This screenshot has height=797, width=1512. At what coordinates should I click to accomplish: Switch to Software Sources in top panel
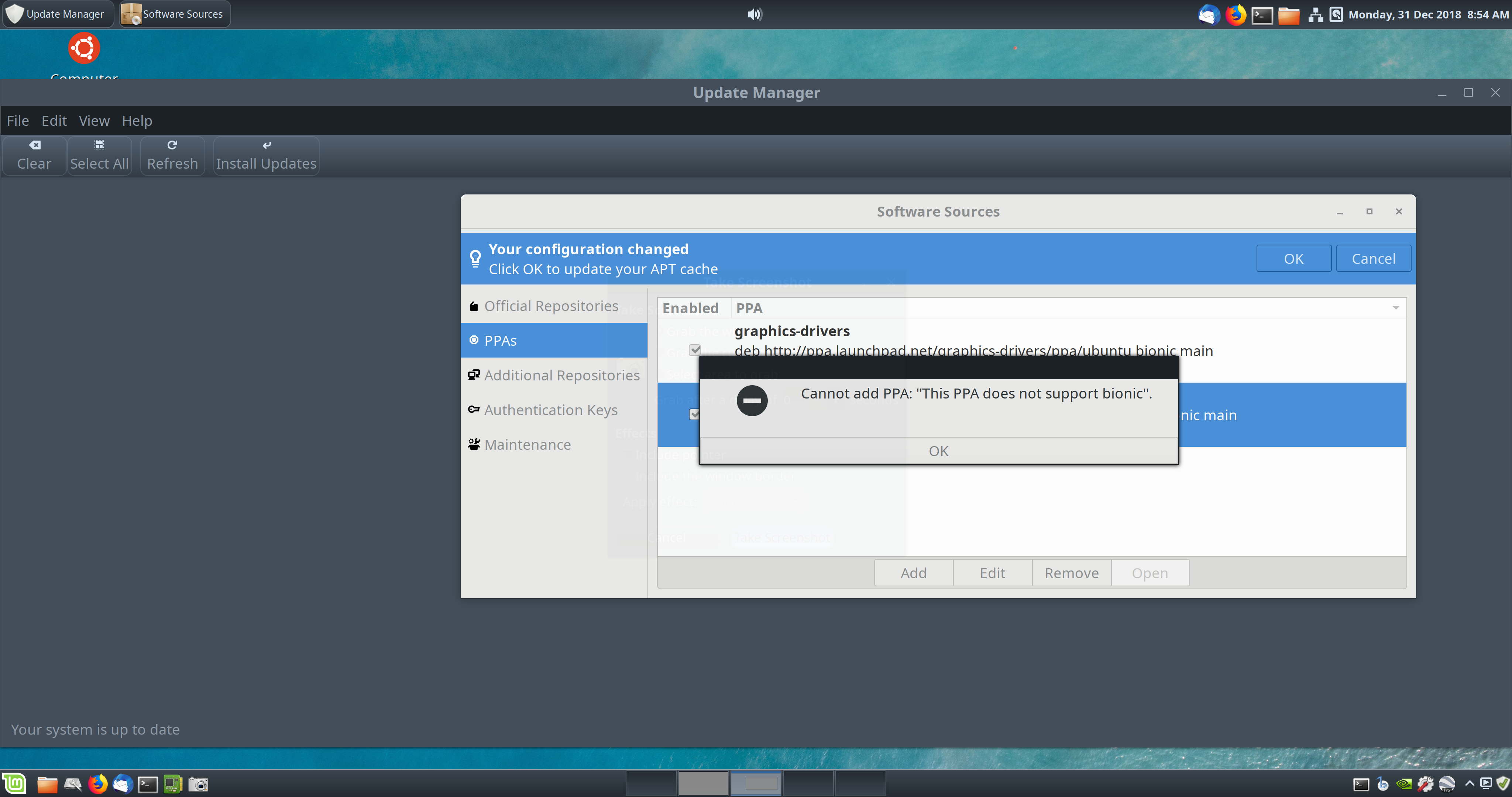[174, 14]
